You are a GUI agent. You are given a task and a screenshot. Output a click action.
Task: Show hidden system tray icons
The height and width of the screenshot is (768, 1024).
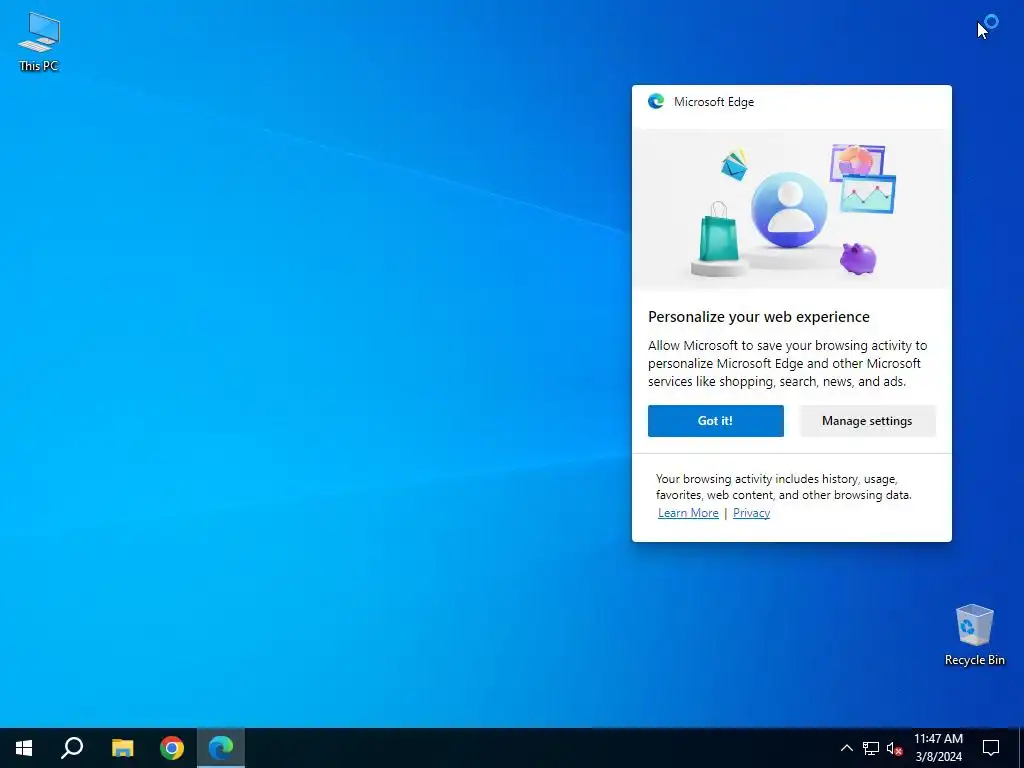(x=846, y=748)
